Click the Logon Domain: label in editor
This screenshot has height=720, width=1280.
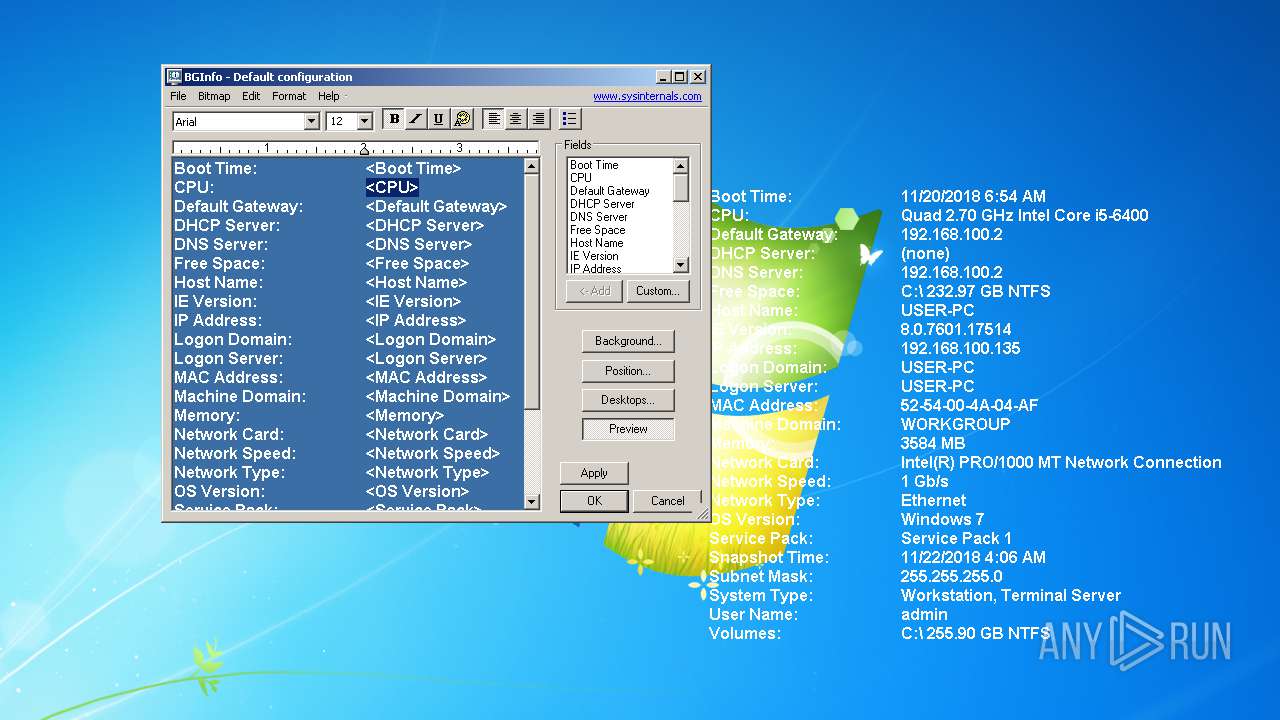(x=233, y=339)
